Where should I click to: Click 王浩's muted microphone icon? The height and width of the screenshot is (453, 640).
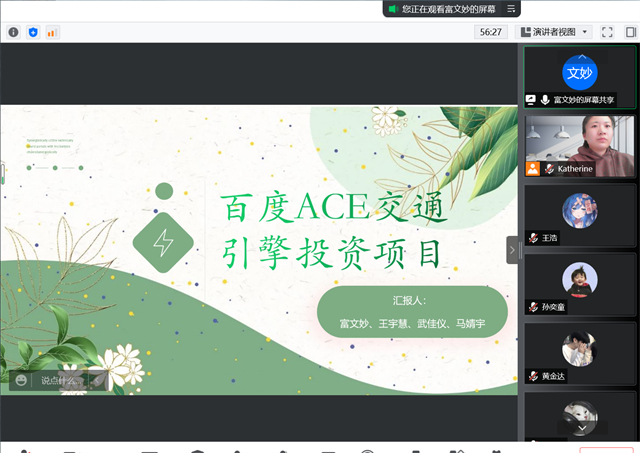click(x=533, y=238)
